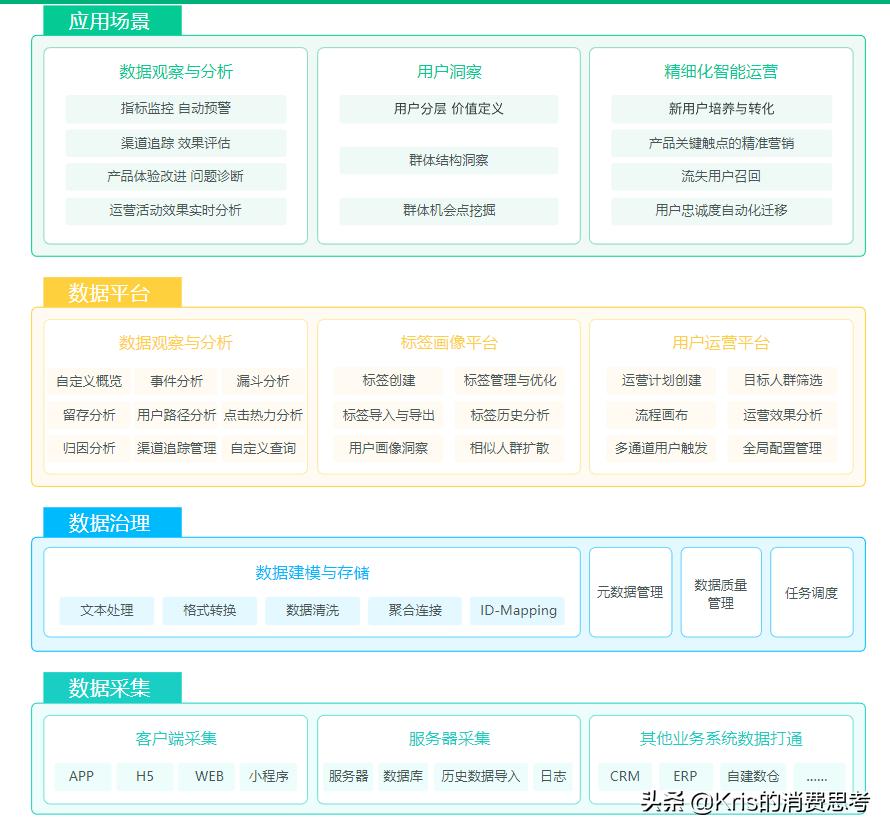The width and height of the screenshot is (890, 833).
Task: Click ID-Mapping under 数据建模与存储
Action: tap(517, 611)
